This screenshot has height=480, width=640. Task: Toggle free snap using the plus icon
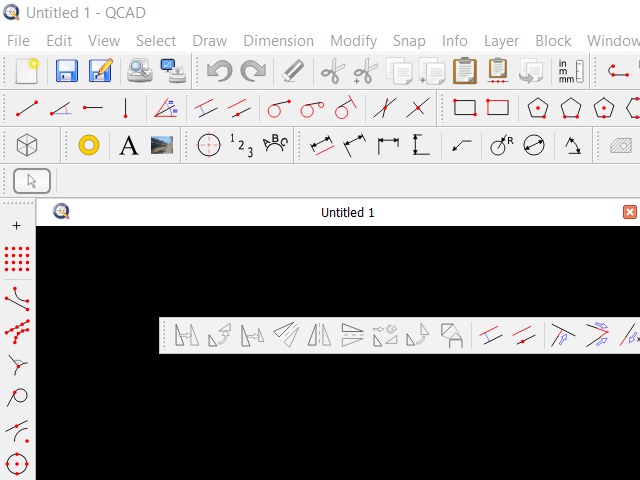coord(17,226)
